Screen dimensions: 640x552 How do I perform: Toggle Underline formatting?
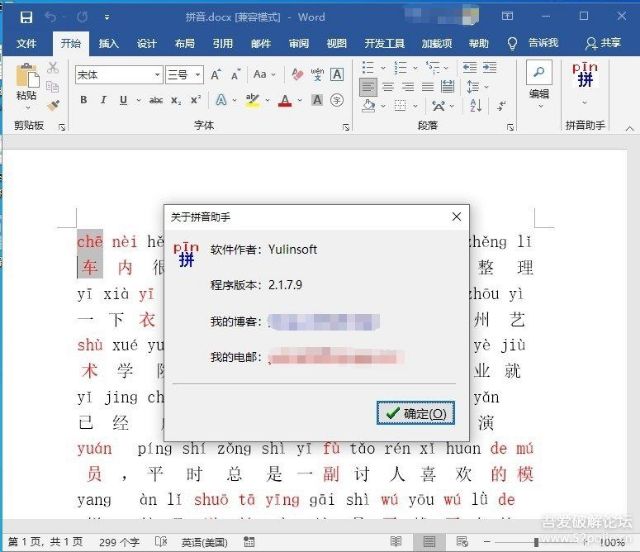point(123,100)
